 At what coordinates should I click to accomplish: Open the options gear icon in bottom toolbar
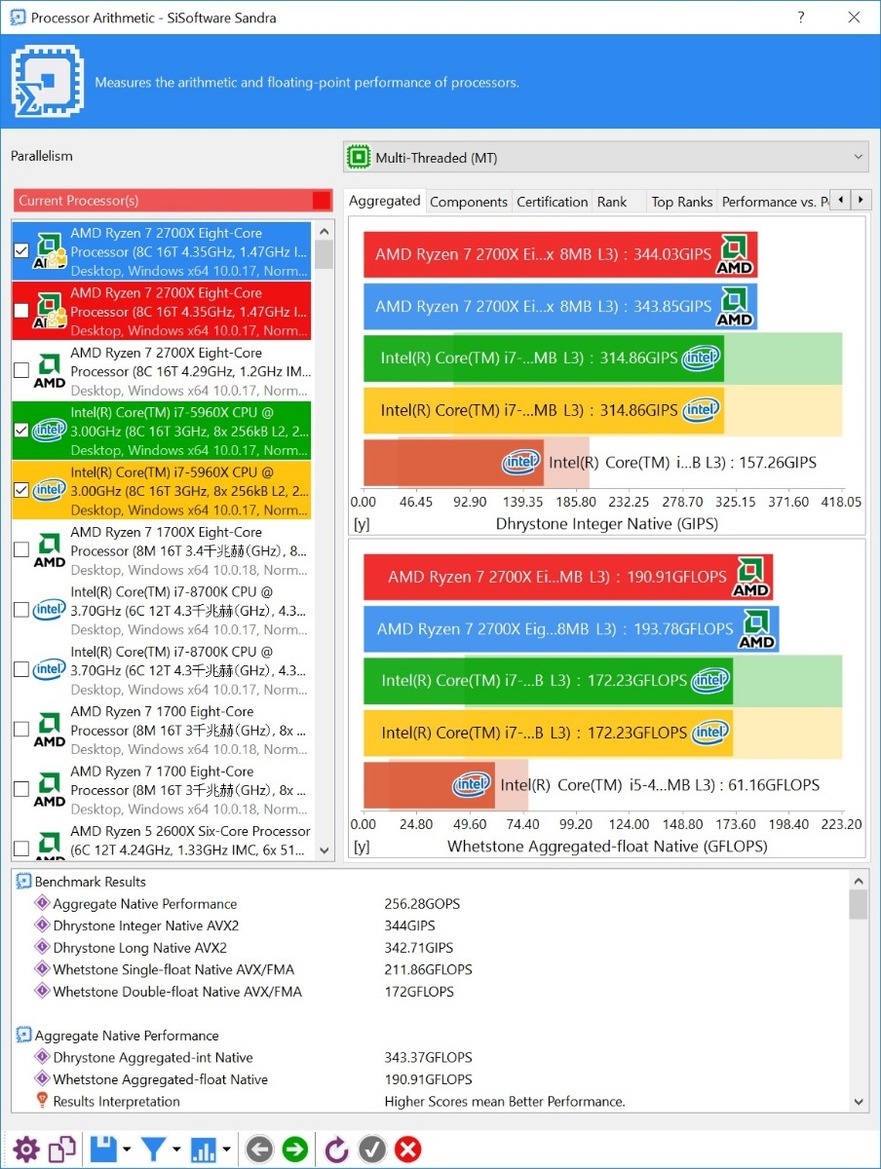click(x=26, y=1149)
